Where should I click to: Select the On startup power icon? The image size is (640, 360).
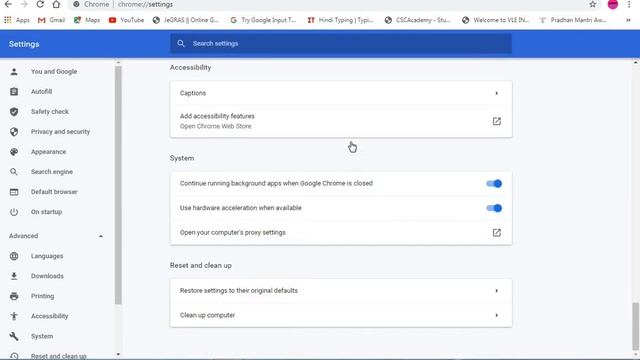pos(14,212)
